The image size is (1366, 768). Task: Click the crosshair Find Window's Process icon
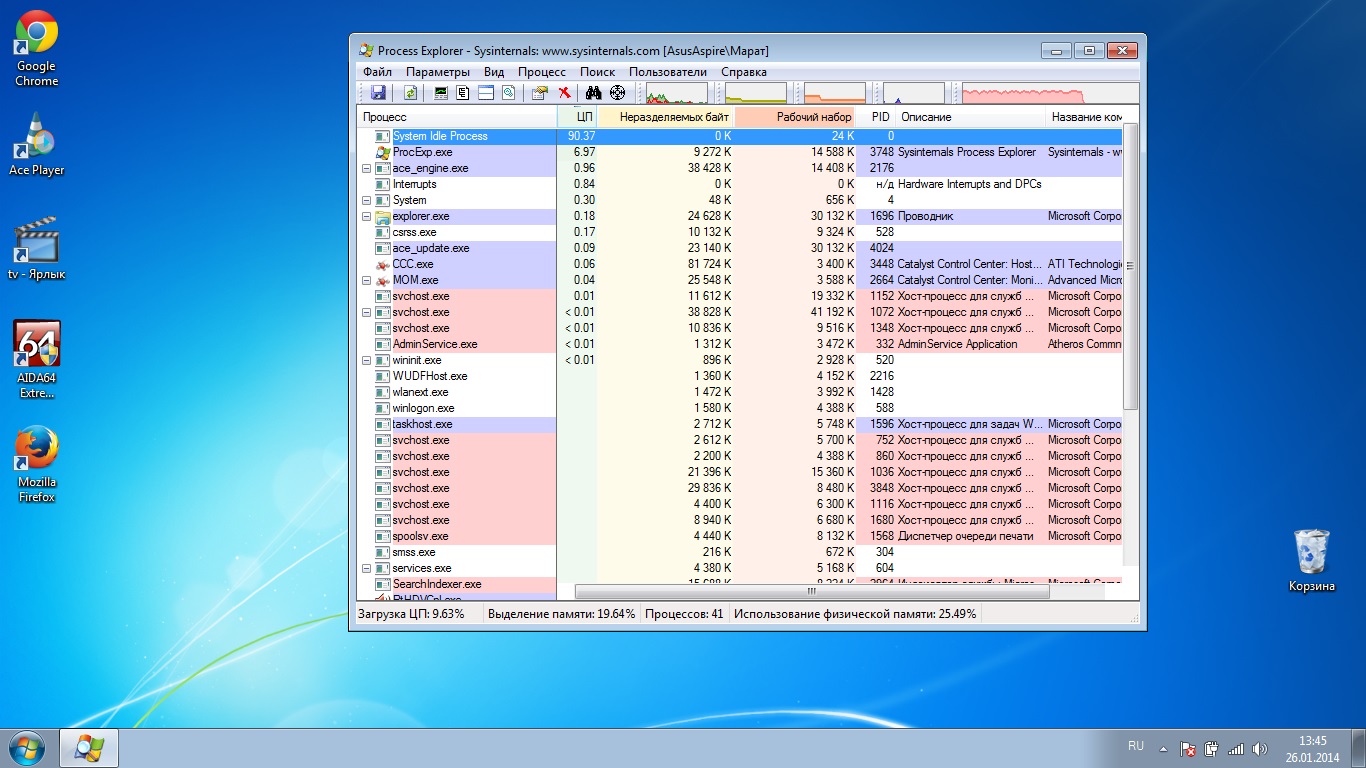(x=617, y=93)
